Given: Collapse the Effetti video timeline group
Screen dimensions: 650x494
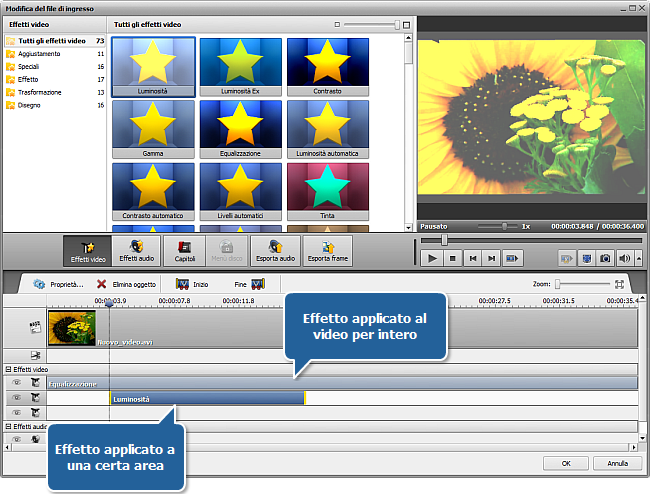Looking at the screenshot, I should 7,369.
